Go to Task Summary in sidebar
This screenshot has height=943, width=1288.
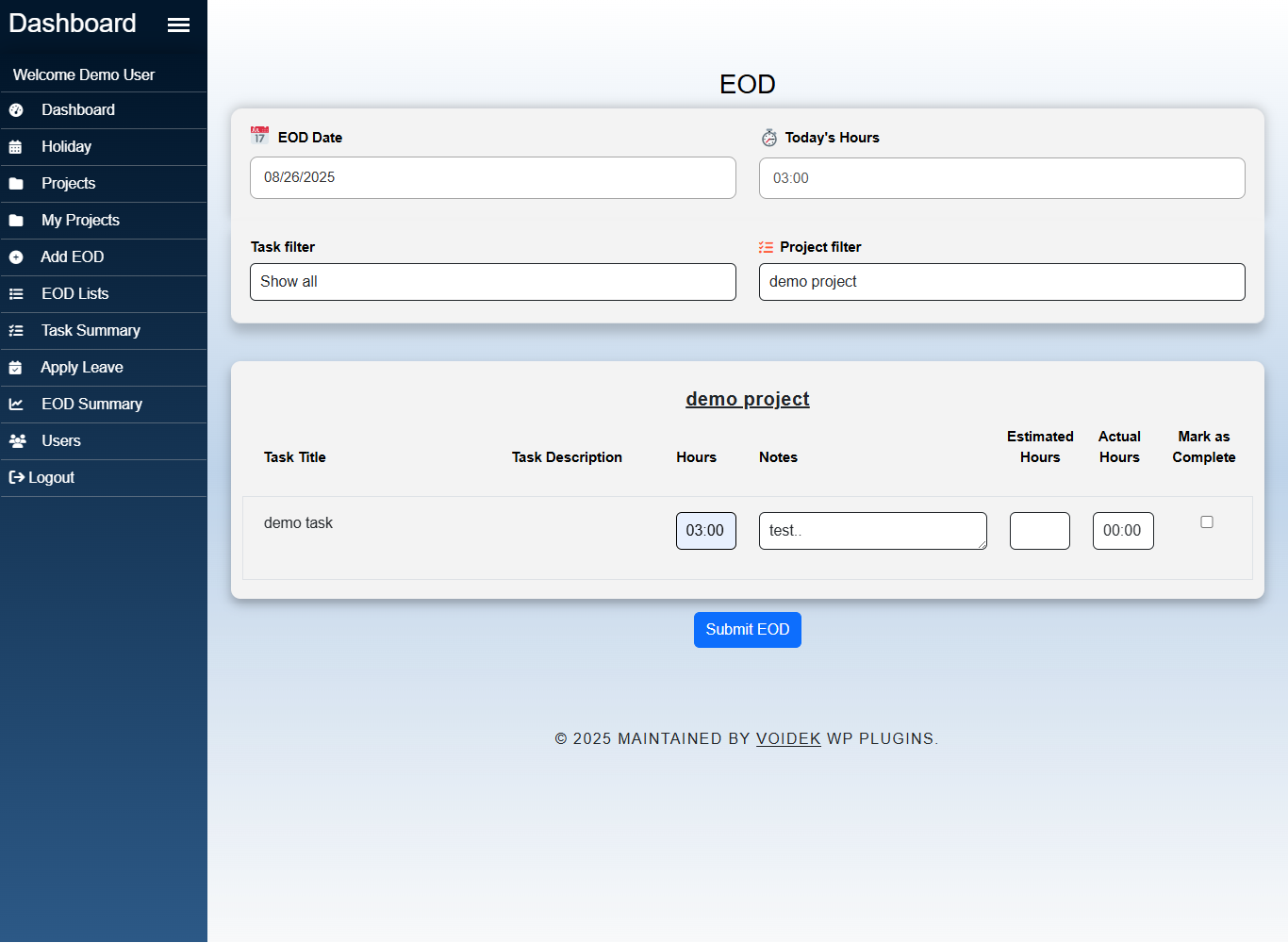point(91,331)
